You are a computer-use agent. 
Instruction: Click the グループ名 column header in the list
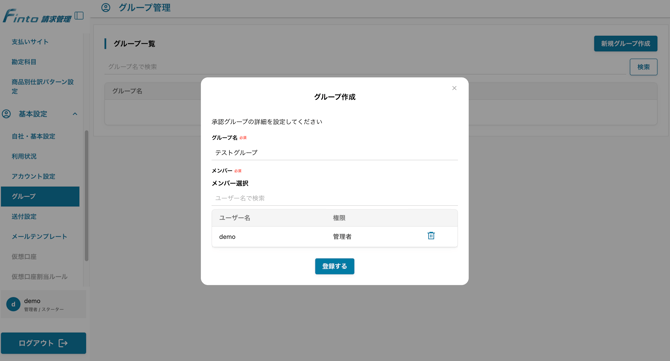coord(127,91)
